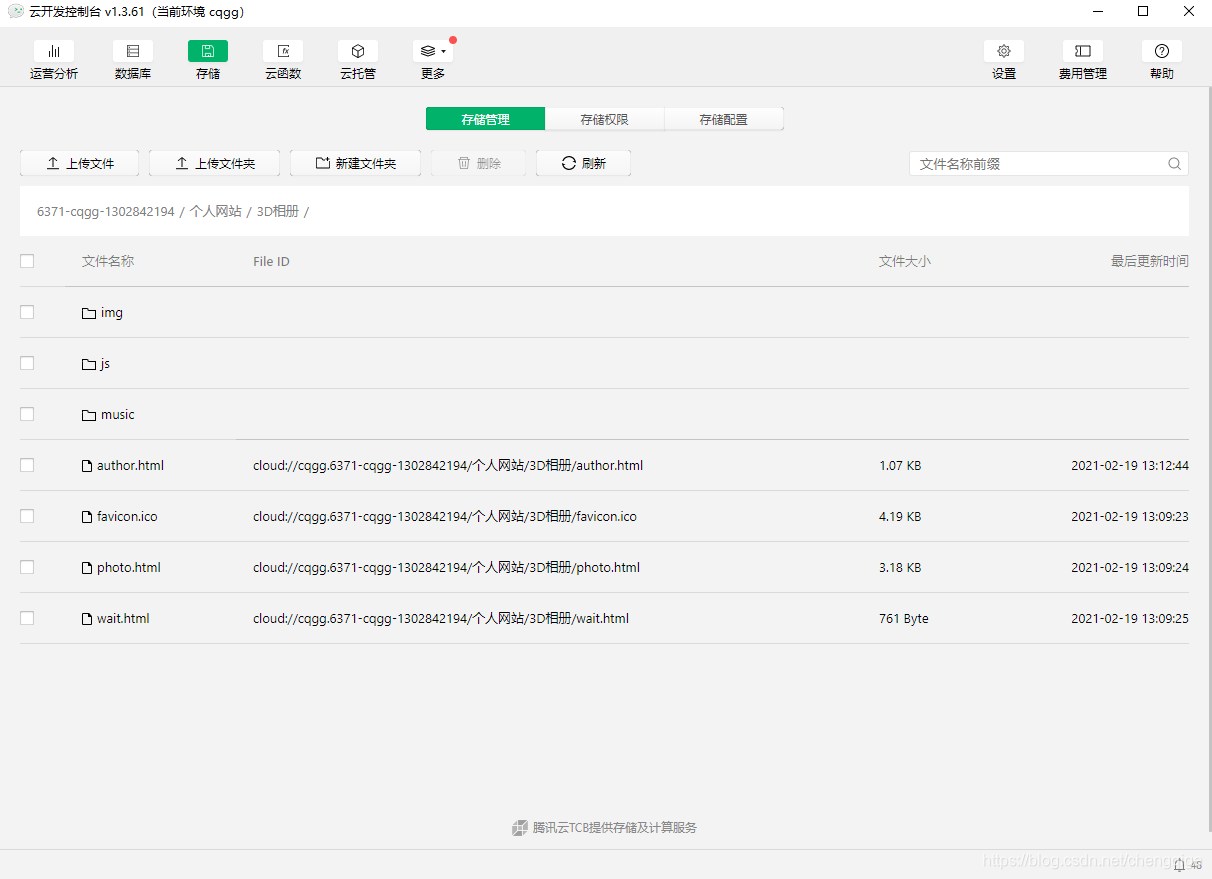Screen dimensions: 1212x879
Task: Click the app logo in title bar
Action: 15,12
